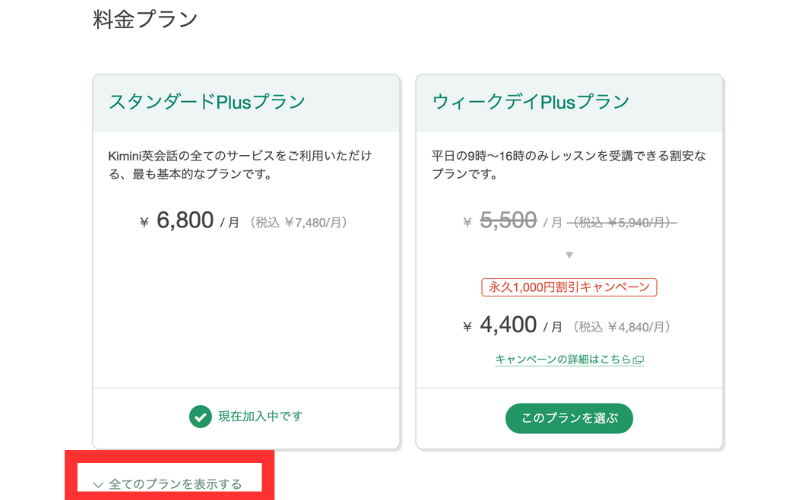Click the green checkmark circle icon
Viewport: 800px width, 500px height.
200,416
